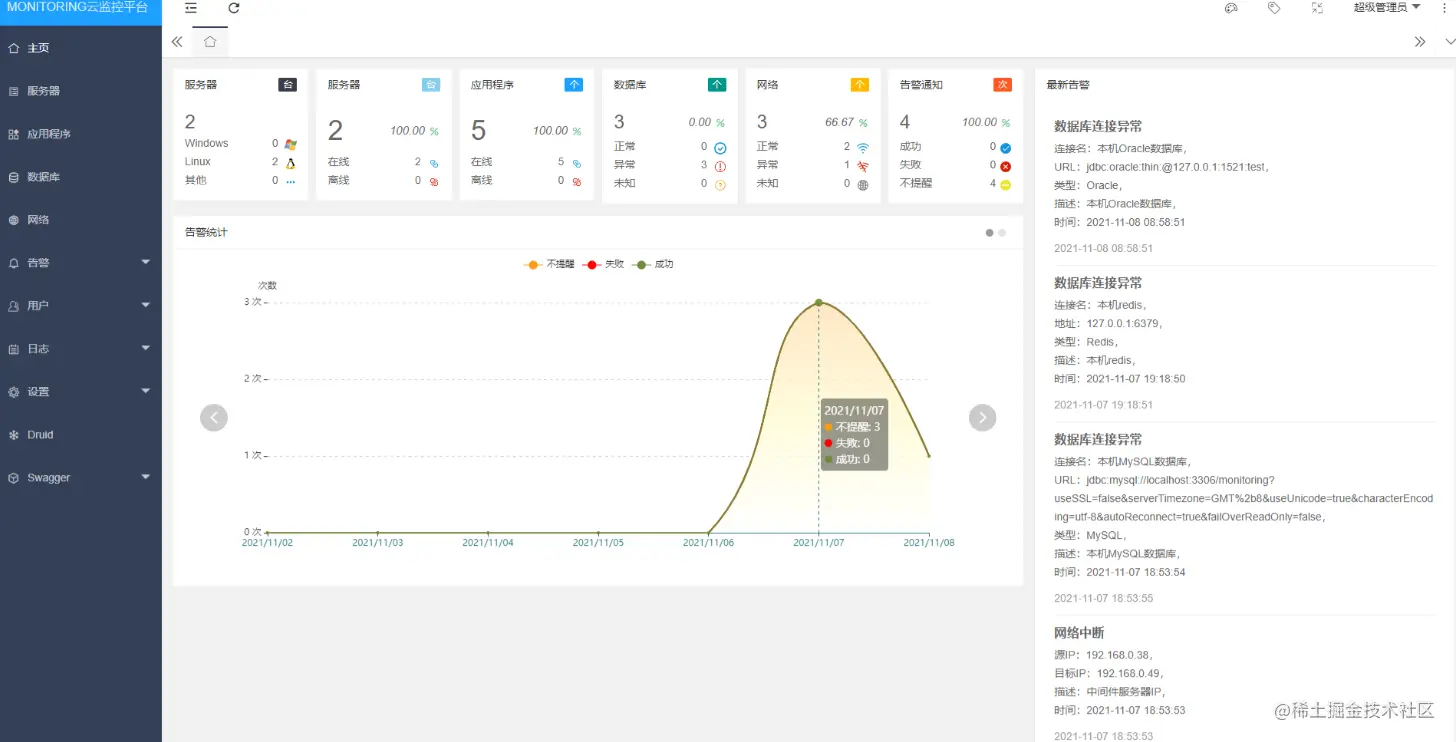Click the refresh icon in the top bar
This screenshot has height=742, width=1456.
234,8
